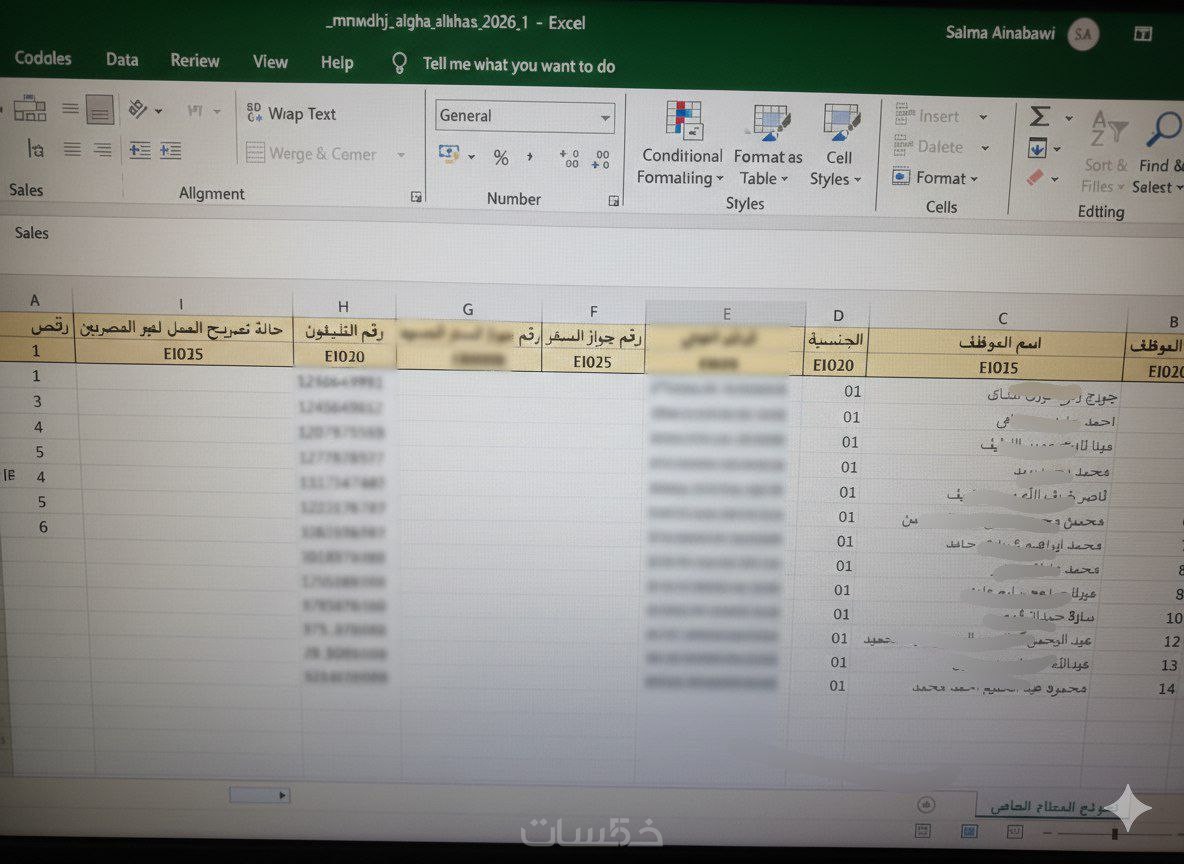The image size is (1184, 864).
Task: Open the View ribbon tab
Action: pyautogui.click(x=270, y=62)
